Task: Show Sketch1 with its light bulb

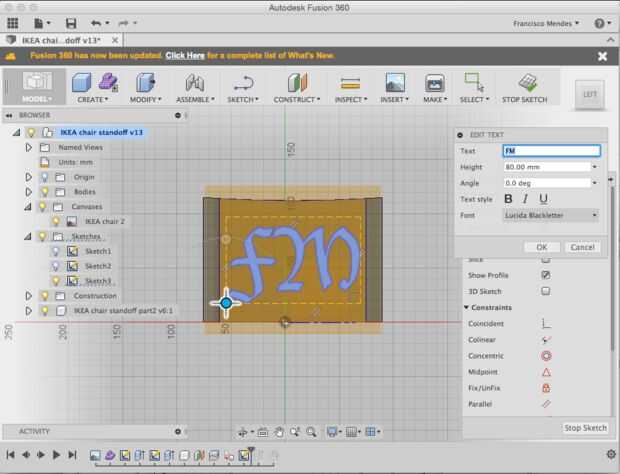Action: [x=56, y=251]
